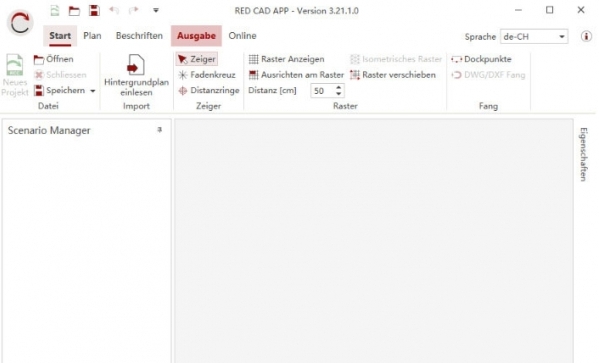Click the undo arrow in title bar
The image size is (599, 363).
tap(114, 10)
